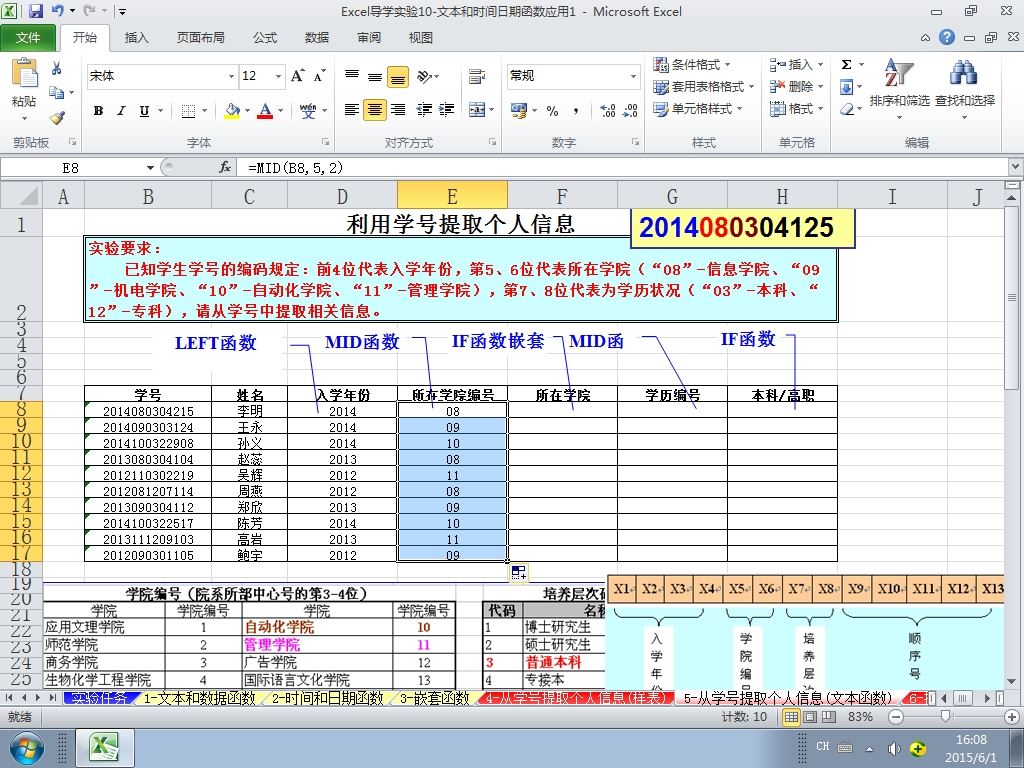Screen dimensions: 1024x768
Task: Apply the red font color
Action: 265,111
